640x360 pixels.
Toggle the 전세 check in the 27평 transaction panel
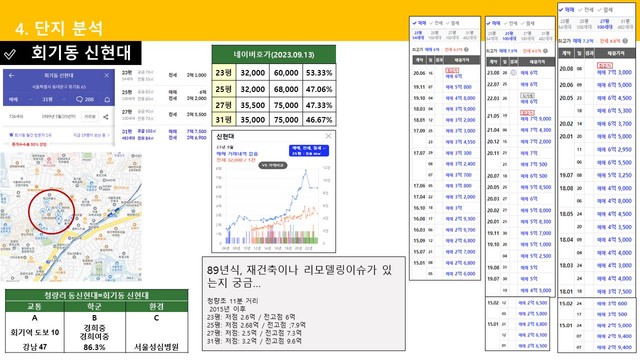point(586,9)
